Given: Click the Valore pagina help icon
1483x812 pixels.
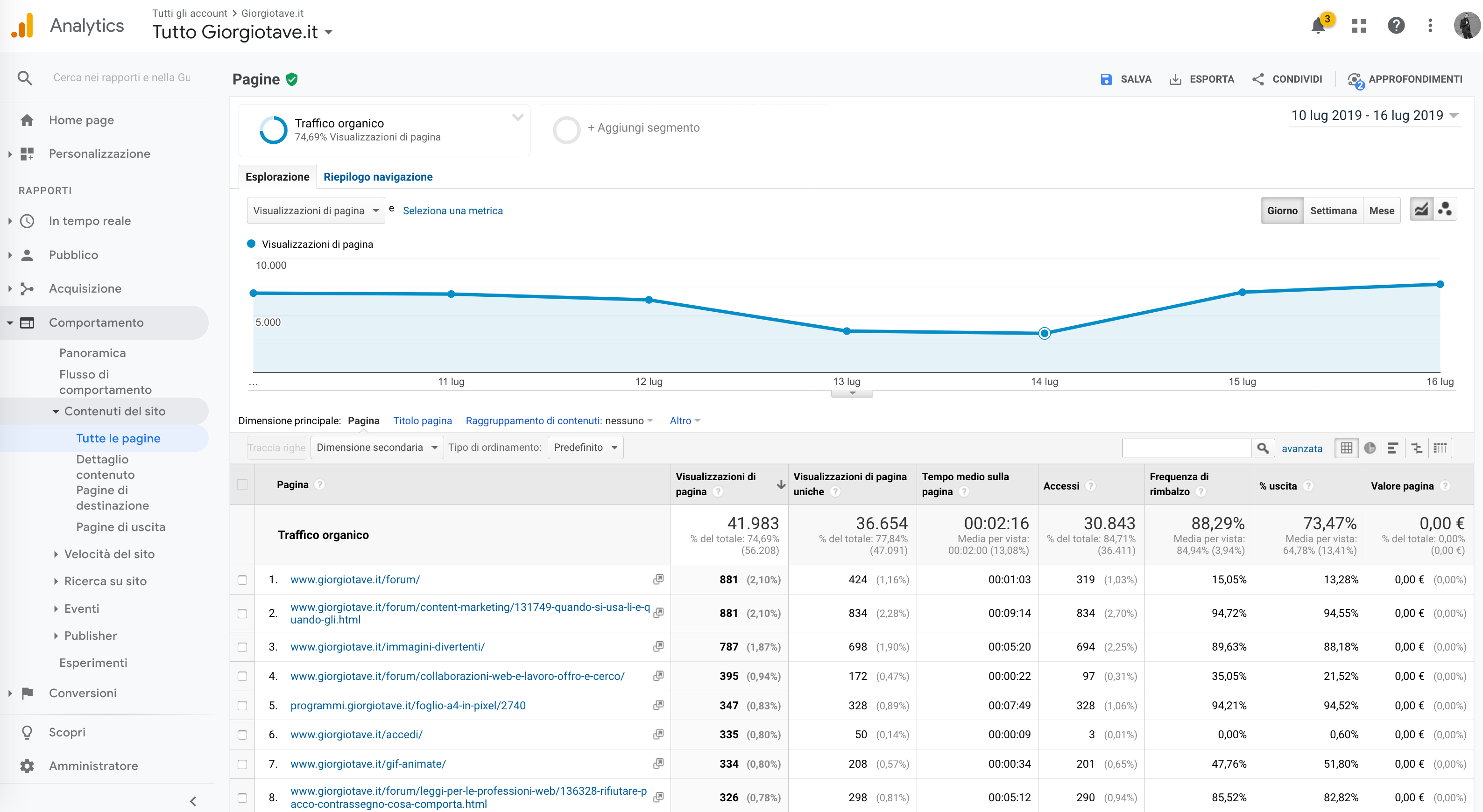Looking at the screenshot, I should pyautogui.click(x=1444, y=486).
